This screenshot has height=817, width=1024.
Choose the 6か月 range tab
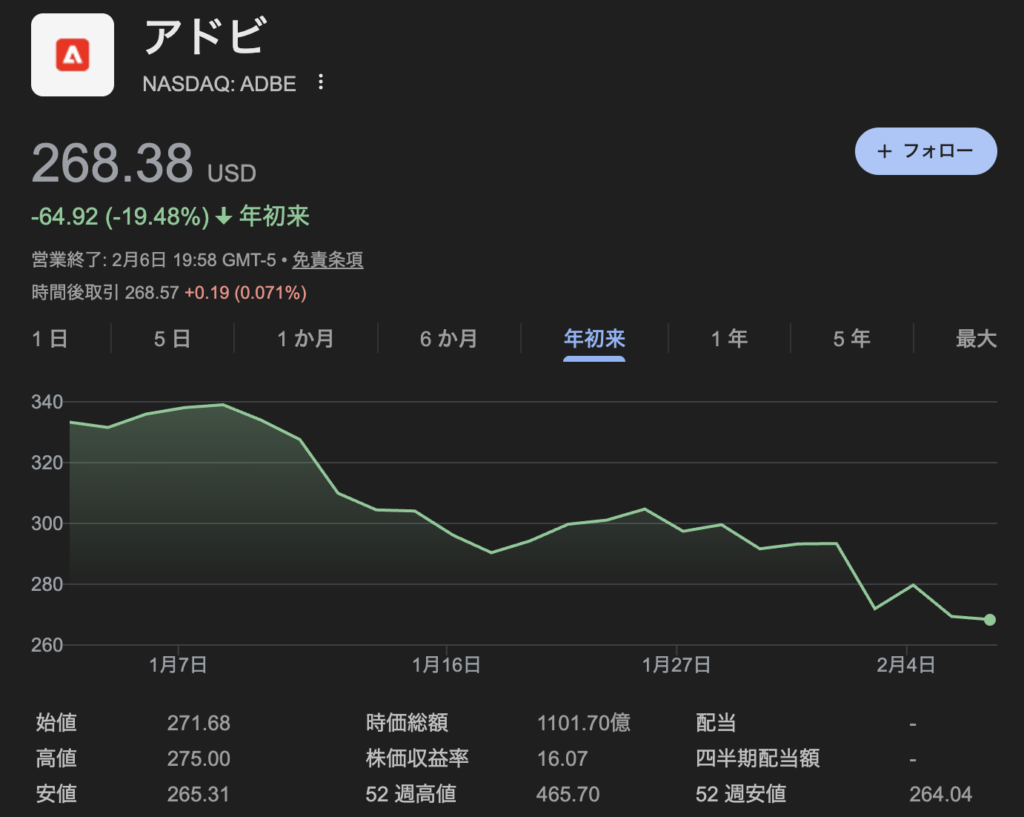[449, 339]
